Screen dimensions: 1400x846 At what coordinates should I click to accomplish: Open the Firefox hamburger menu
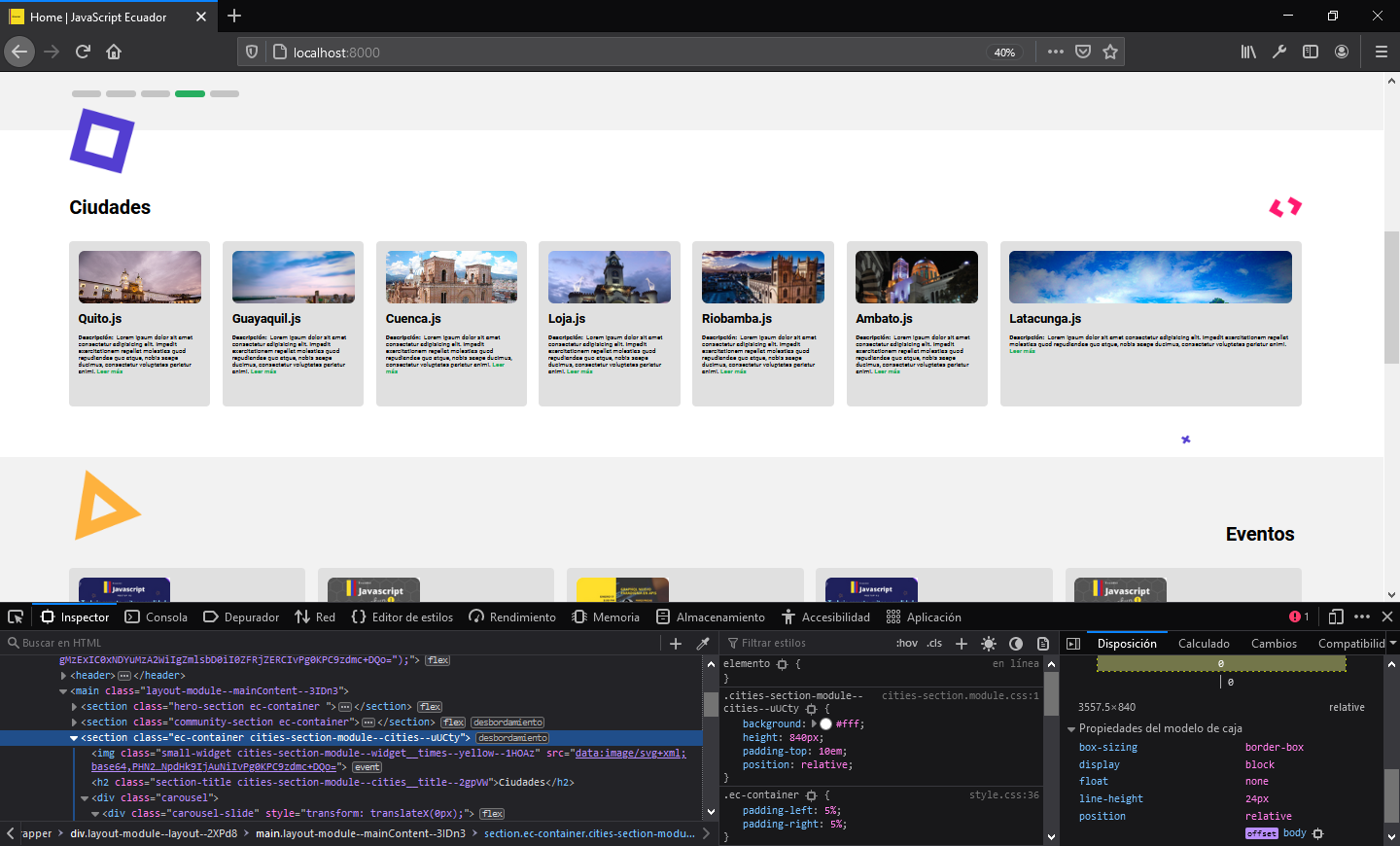[x=1381, y=52]
